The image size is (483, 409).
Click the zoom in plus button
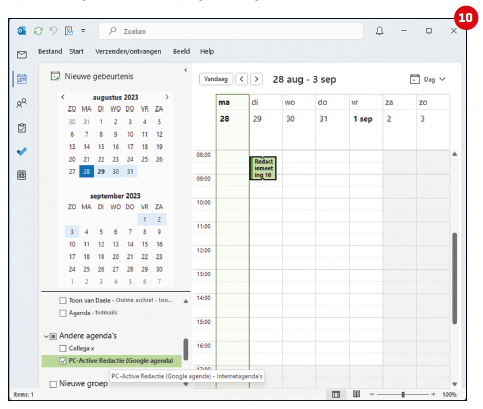point(433,395)
